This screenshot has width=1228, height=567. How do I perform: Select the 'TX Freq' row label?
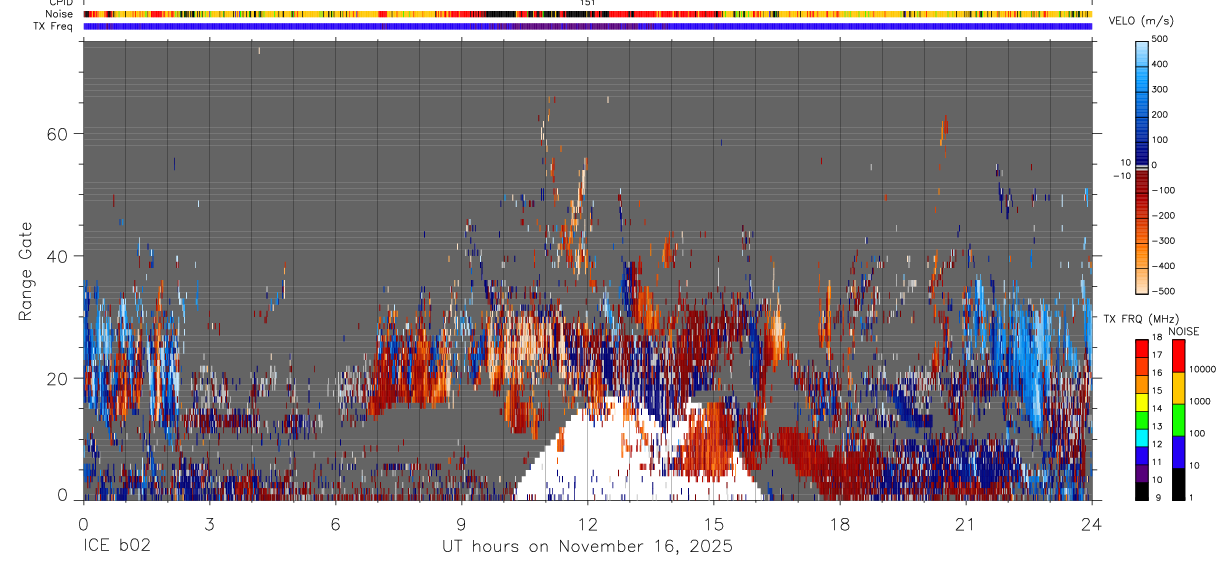click(x=54, y=26)
